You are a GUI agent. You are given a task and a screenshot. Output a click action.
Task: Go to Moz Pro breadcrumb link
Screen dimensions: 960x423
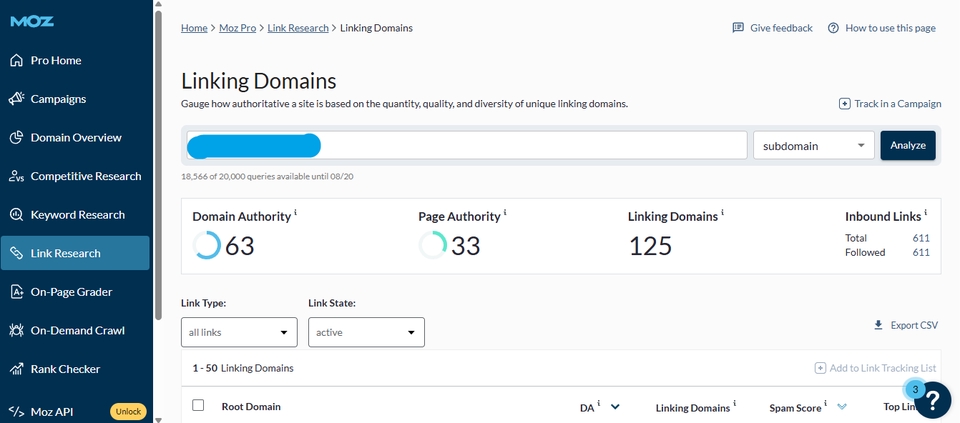point(238,28)
